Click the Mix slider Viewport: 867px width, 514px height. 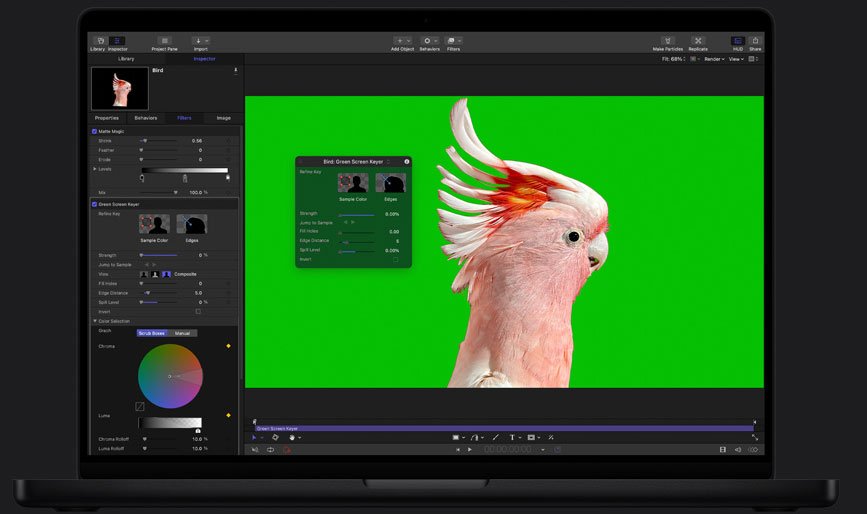coord(159,192)
